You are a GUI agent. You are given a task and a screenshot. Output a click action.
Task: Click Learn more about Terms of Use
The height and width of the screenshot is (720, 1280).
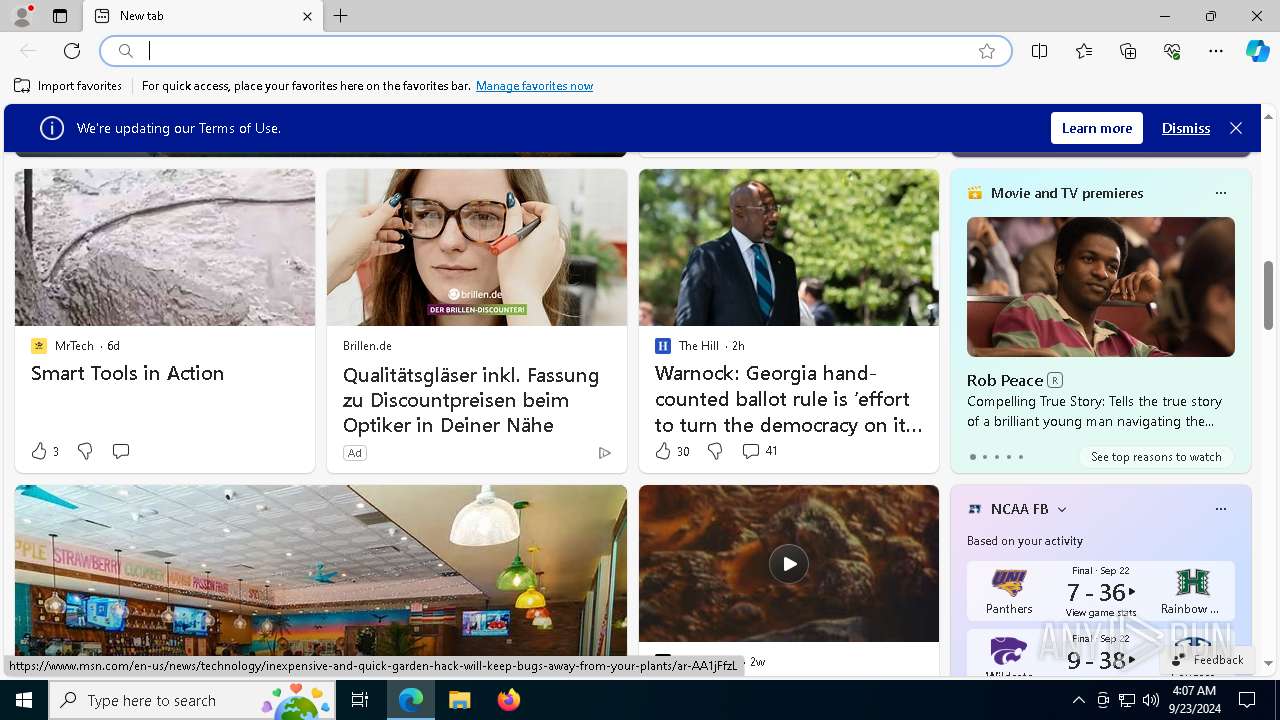tap(1097, 128)
